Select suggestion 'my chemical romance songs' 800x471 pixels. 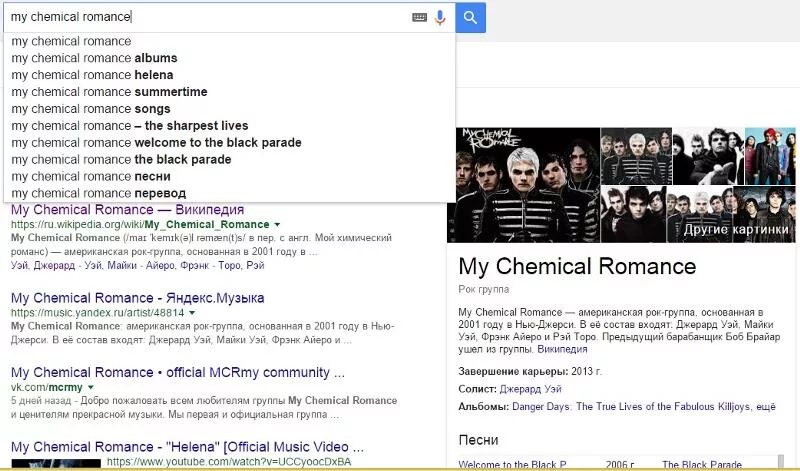point(229,109)
